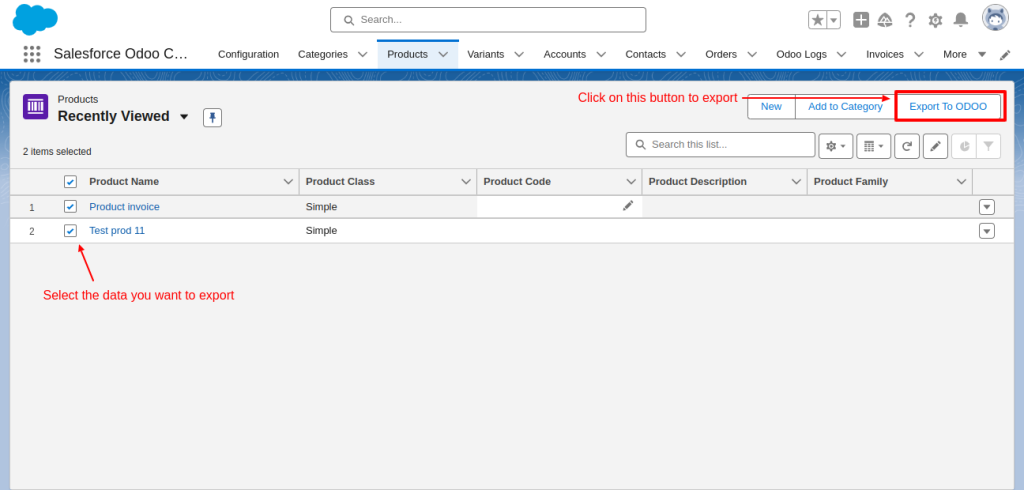Open Product Description column options chevron
The height and width of the screenshot is (490, 1024).
tap(796, 182)
